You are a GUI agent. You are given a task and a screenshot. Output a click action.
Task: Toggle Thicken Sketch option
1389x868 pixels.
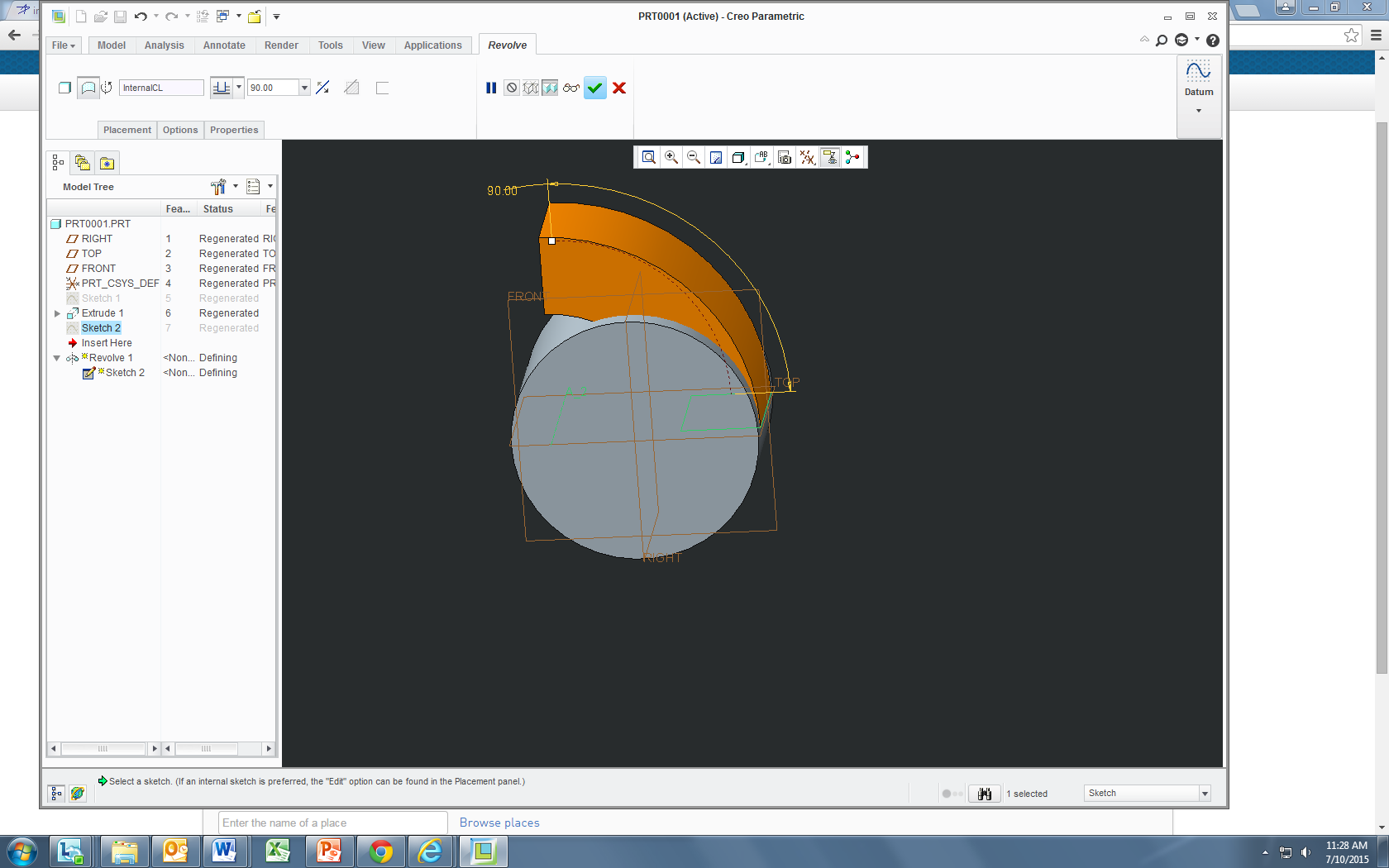(x=382, y=88)
